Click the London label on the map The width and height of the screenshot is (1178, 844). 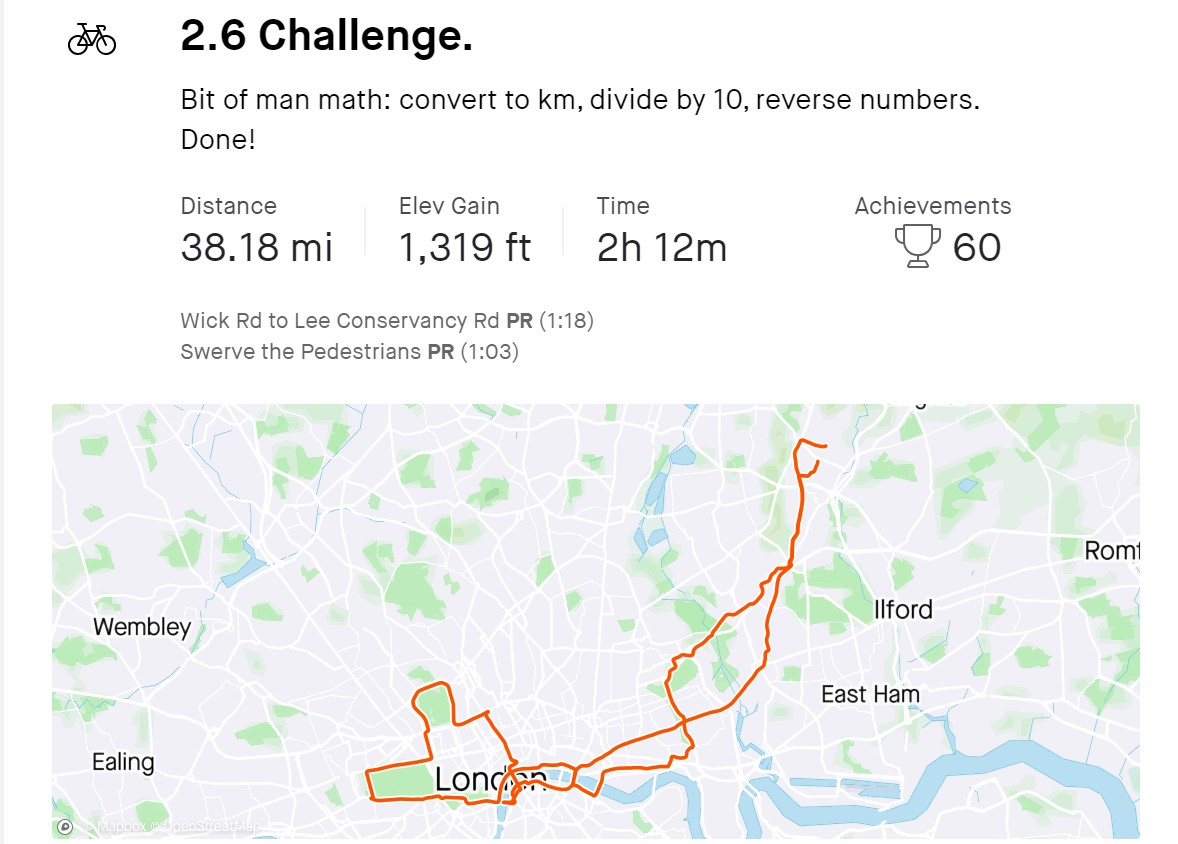tap(490, 780)
